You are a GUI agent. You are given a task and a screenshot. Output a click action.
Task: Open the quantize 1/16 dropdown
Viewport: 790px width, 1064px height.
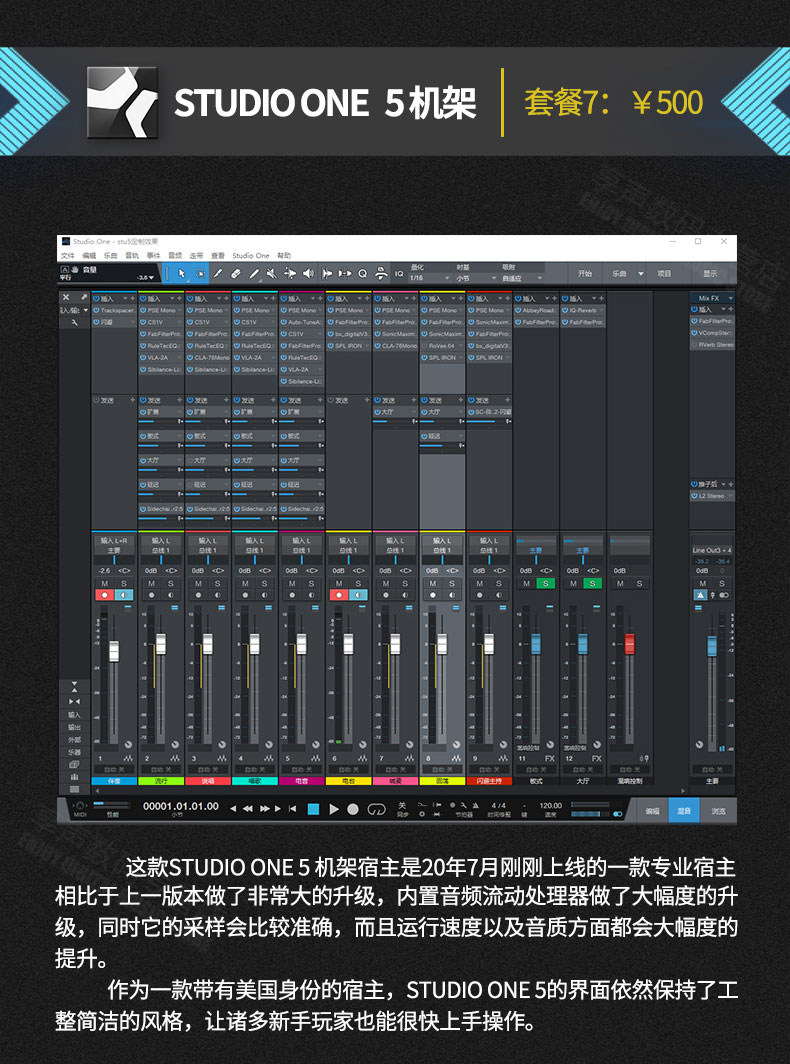coord(430,278)
